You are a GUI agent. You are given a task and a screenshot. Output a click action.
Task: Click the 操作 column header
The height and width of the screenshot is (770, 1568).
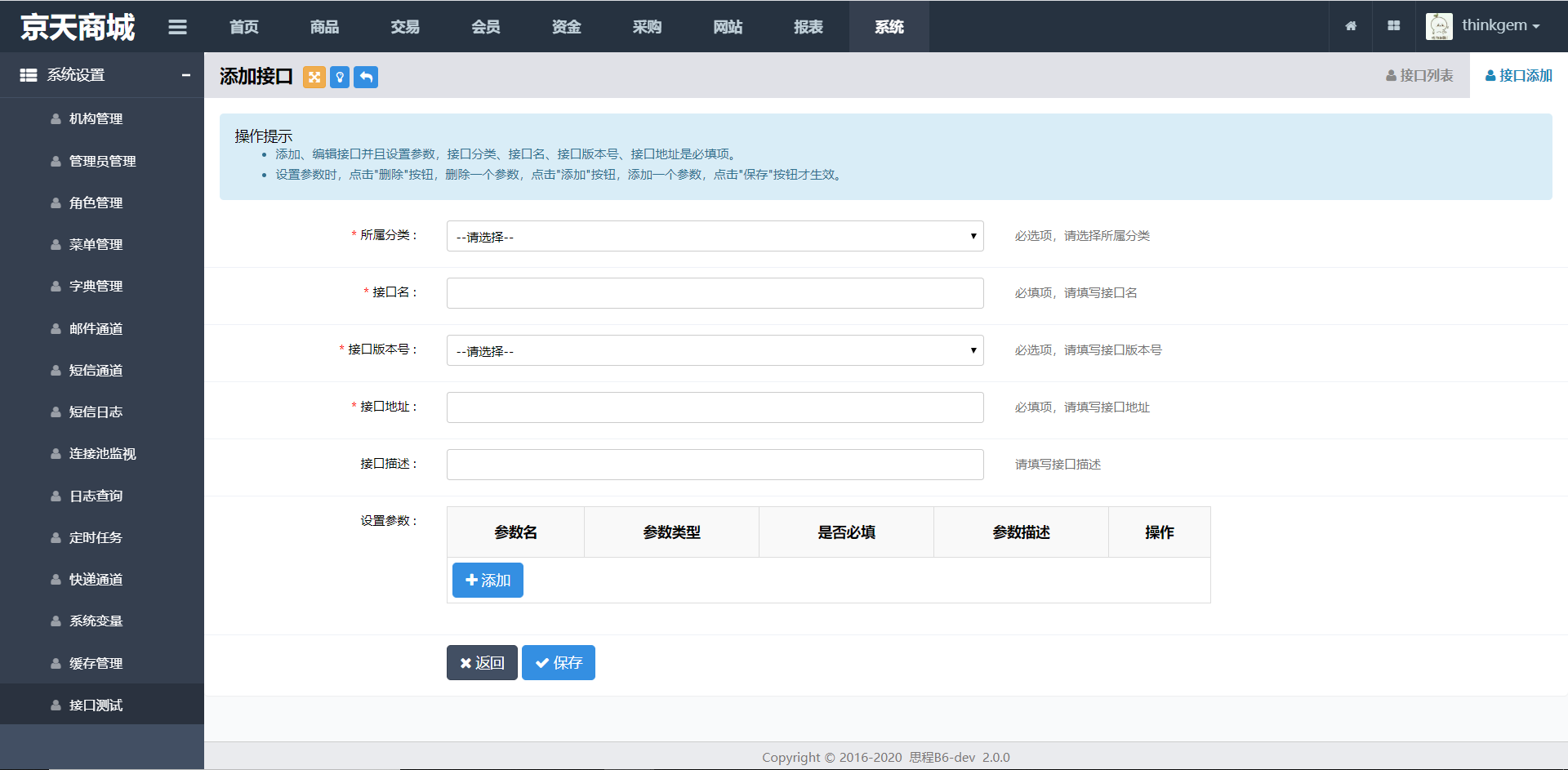coord(1159,532)
